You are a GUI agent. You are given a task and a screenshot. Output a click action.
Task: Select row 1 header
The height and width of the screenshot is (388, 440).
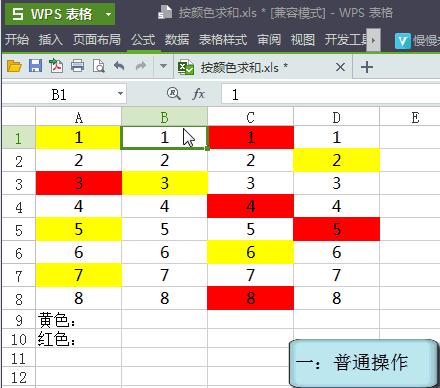point(19,138)
